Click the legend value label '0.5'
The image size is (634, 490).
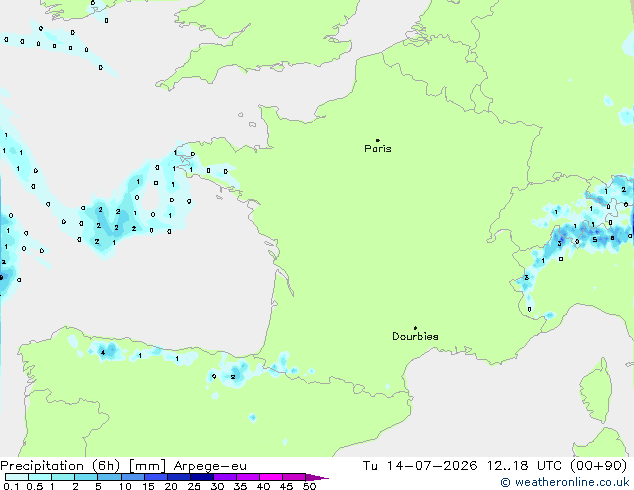pyautogui.click(x=35, y=486)
